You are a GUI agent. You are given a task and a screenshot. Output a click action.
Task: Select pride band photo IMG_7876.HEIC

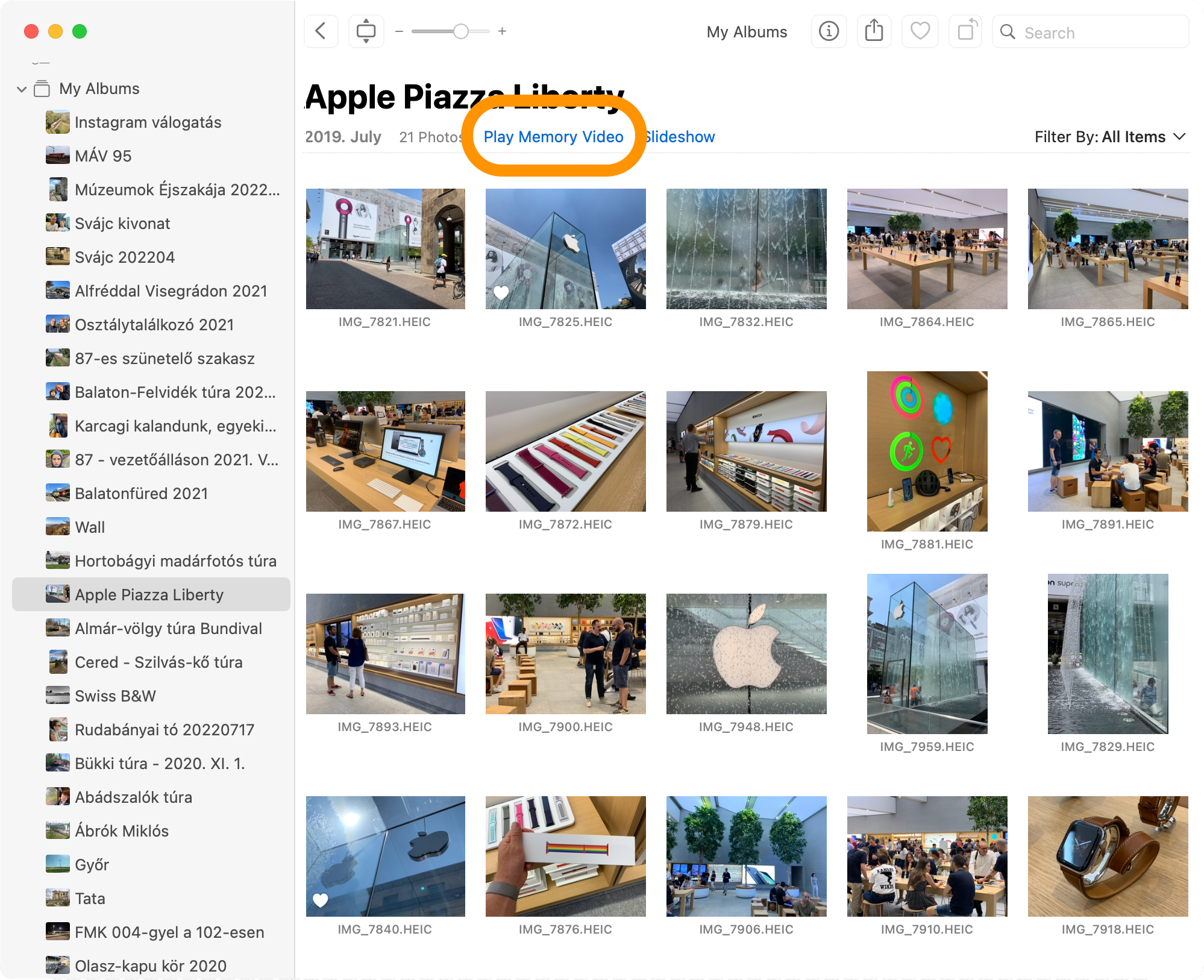pyautogui.click(x=566, y=856)
